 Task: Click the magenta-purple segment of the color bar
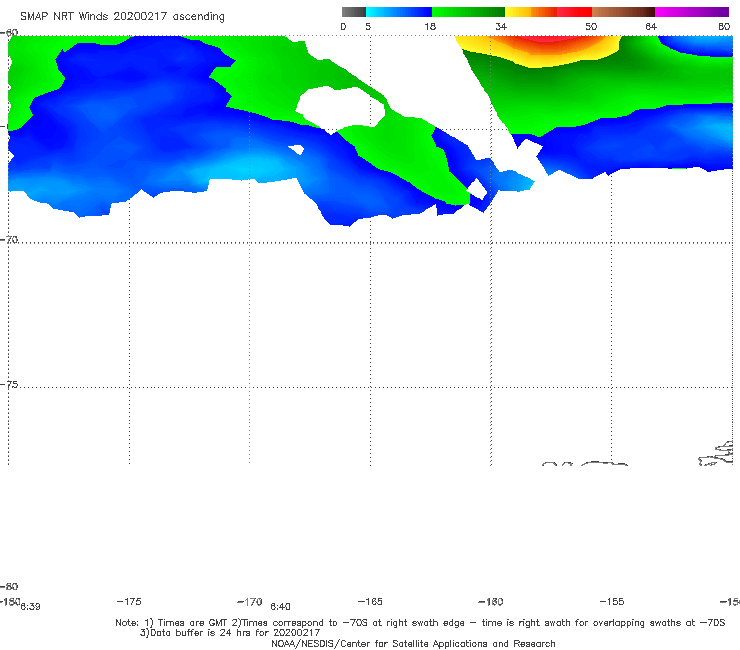[692, 12]
